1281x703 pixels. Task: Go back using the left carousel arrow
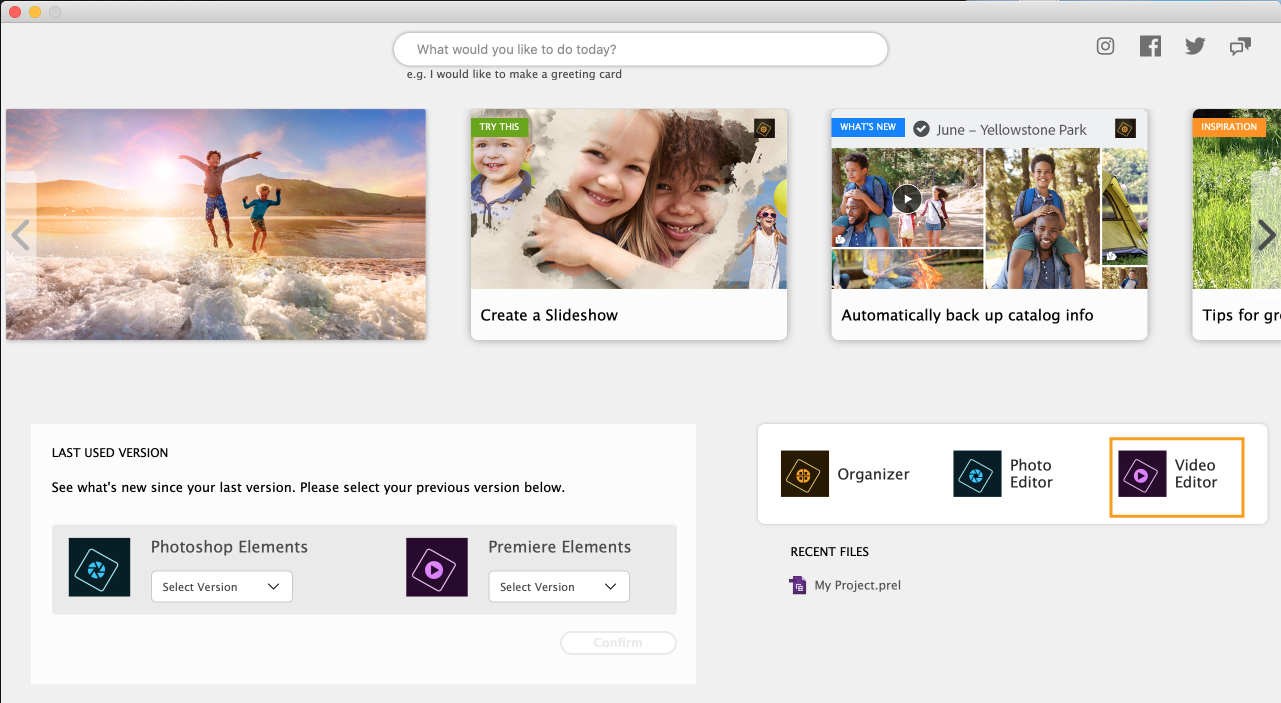click(x=21, y=235)
